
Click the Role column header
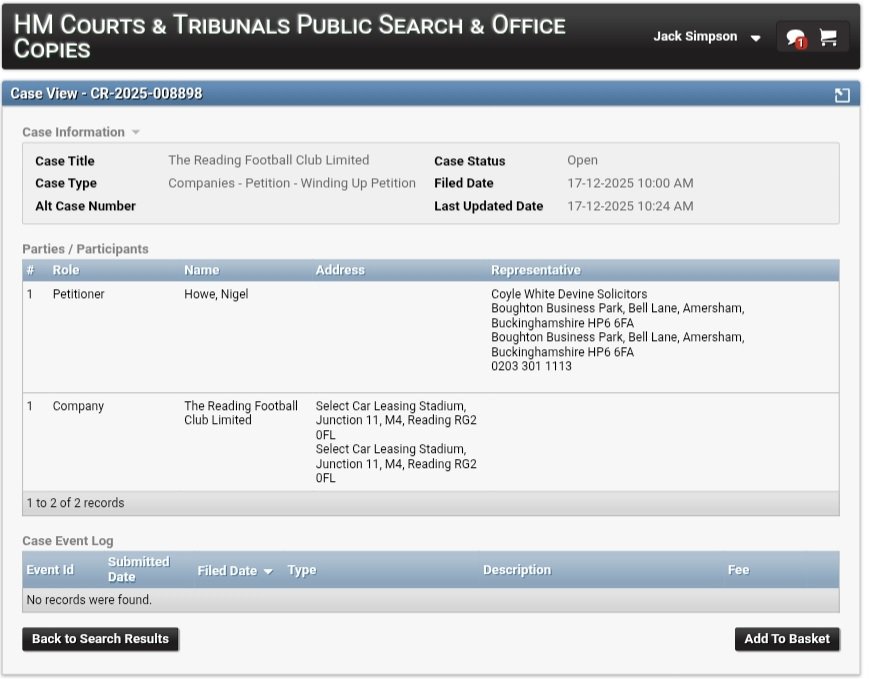tap(65, 270)
